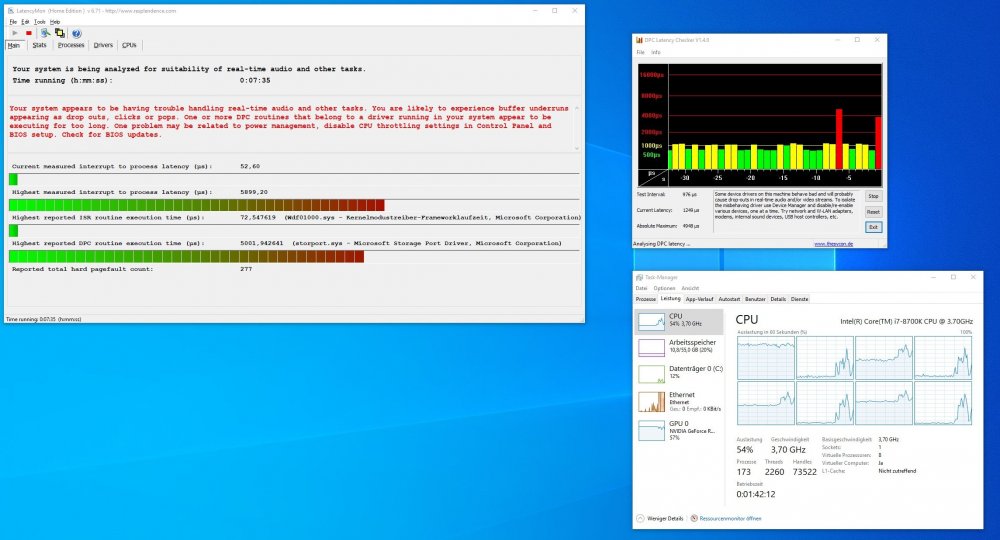The image size is (1000, 540).
Task: Click the scrollbar of LatencyMon warning text box
Action: [x=577, y=128]
